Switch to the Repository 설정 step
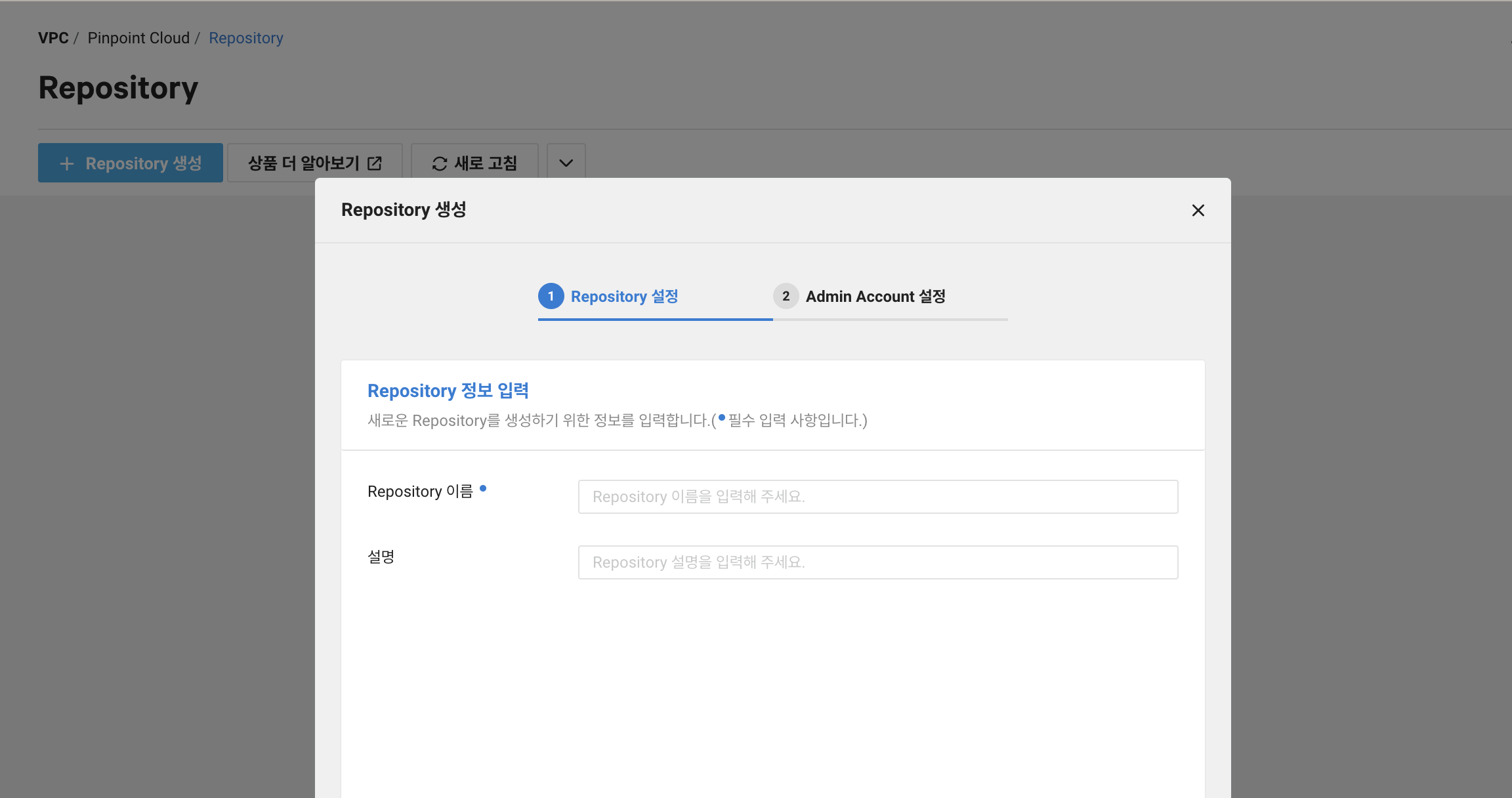Screen dimensions: 1512x798 [624, 297]
